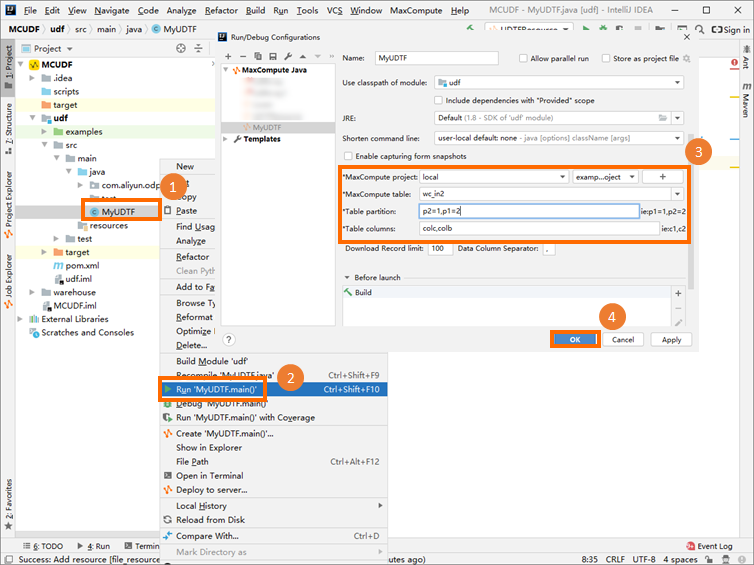Viewport: 754px width, 565px height.
Task: Collapse MaxCompute Java configurations node
Action: click(x=226, y=70)
